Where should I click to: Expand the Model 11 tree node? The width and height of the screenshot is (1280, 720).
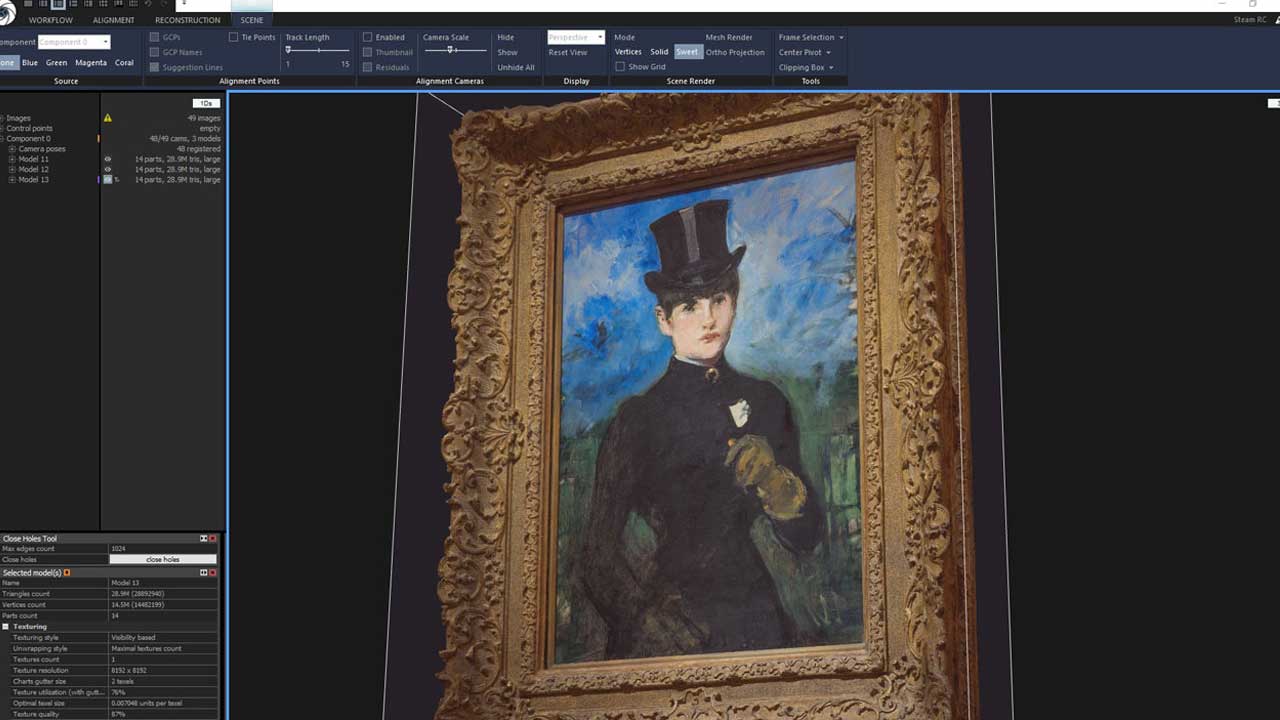(x=12, y=159)
